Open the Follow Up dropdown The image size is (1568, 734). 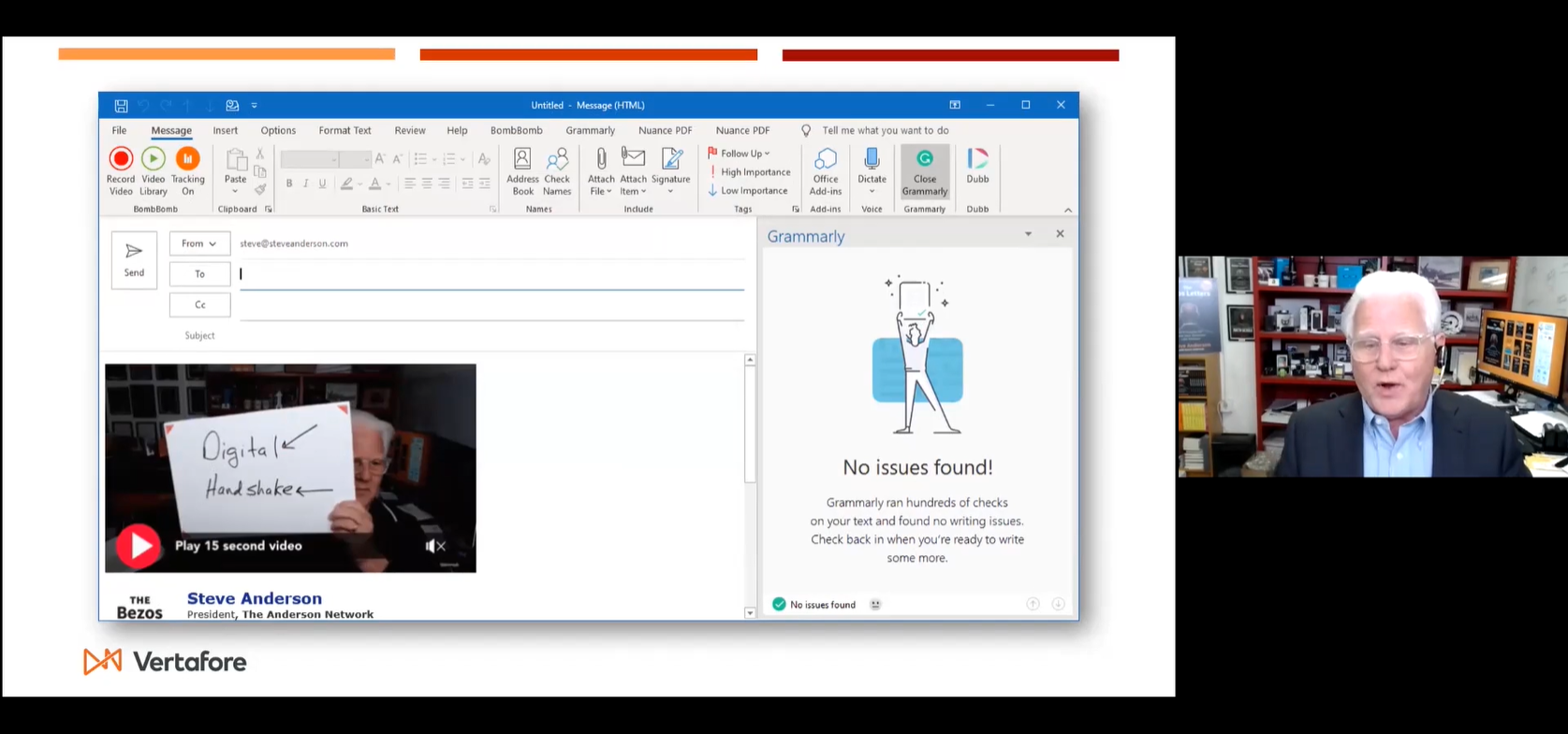(x=740, y=154)
